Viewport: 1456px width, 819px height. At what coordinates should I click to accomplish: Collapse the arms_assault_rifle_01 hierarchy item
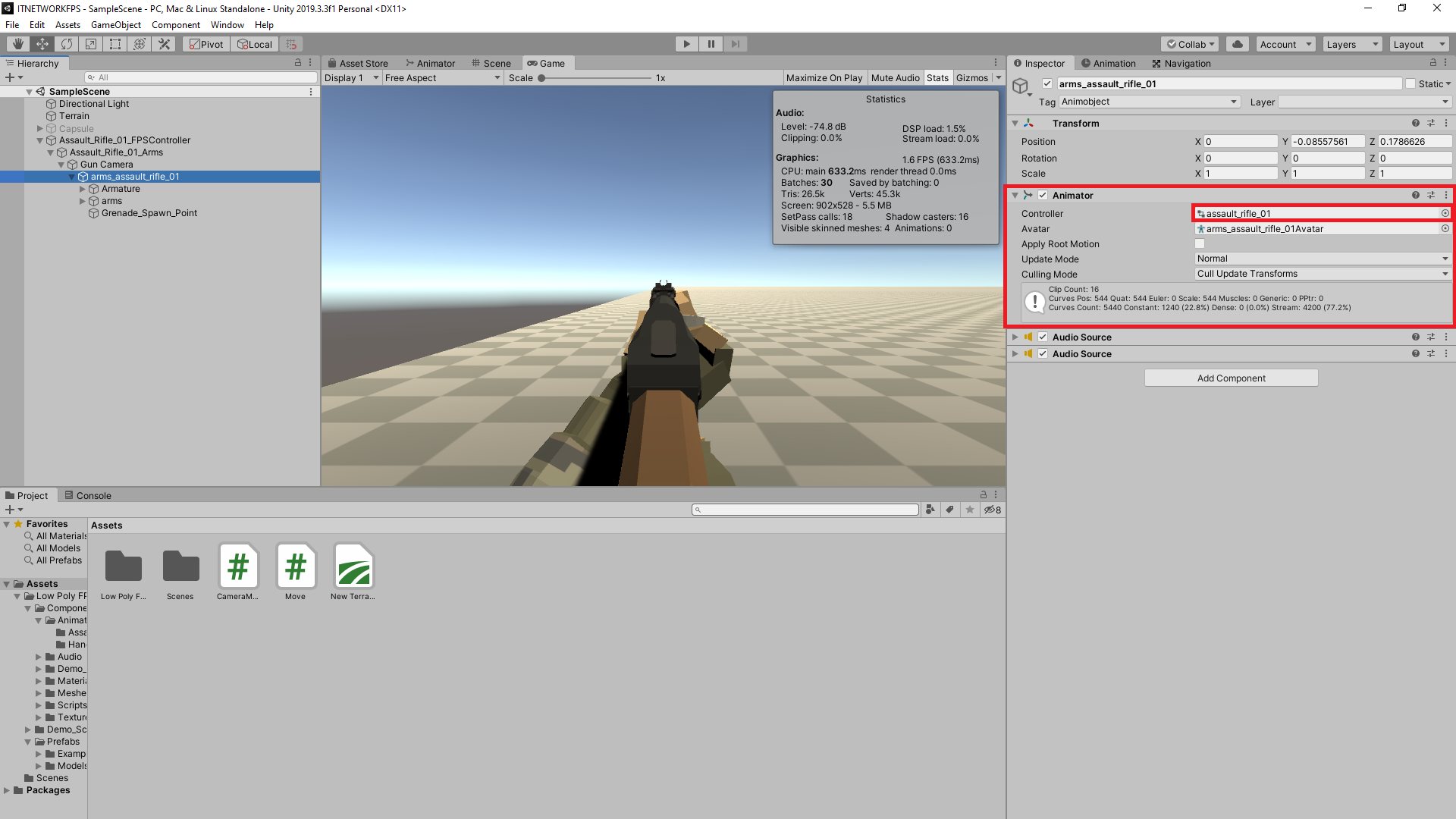73,176
